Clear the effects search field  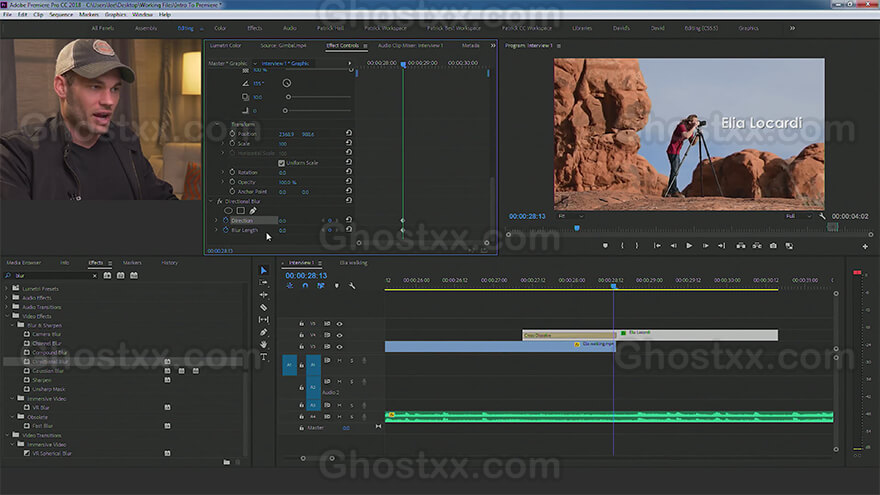point(94,276)
